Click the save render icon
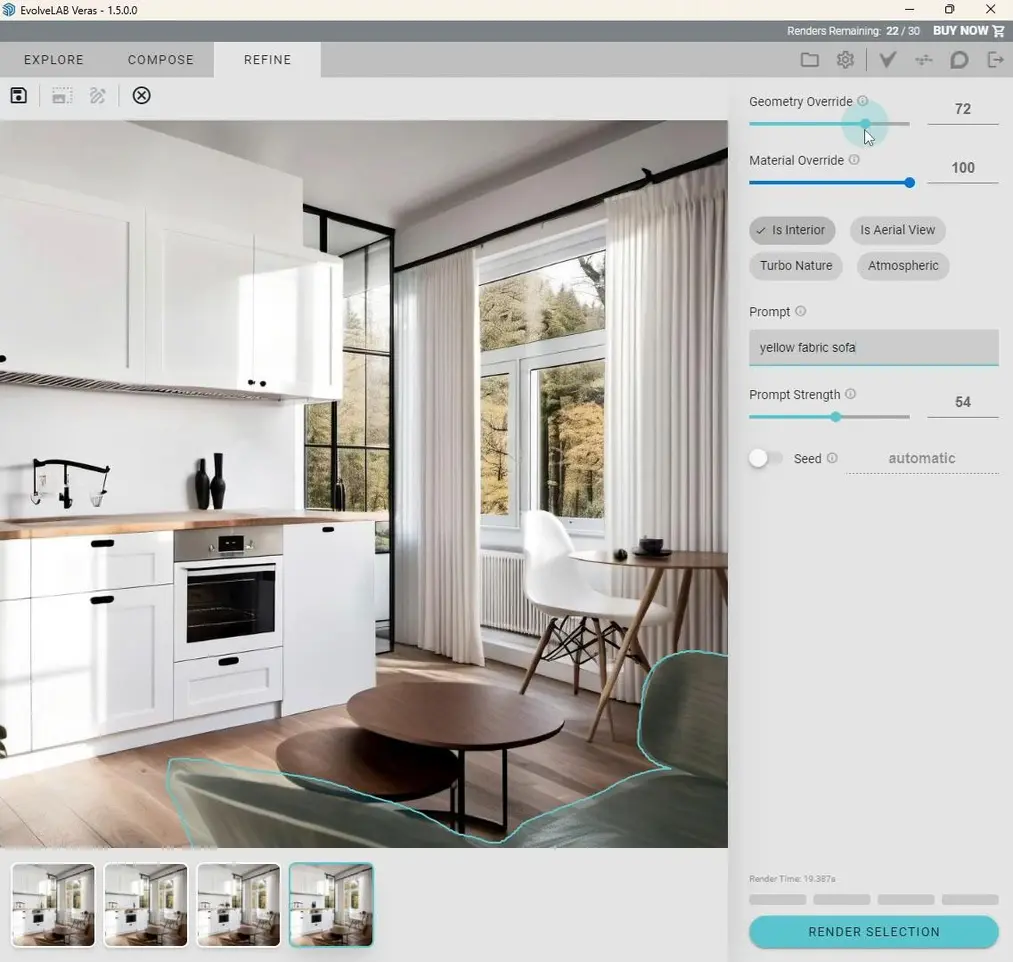This screenshot has width=1013, height=962. pyautogui.click(x=18, y=96)
